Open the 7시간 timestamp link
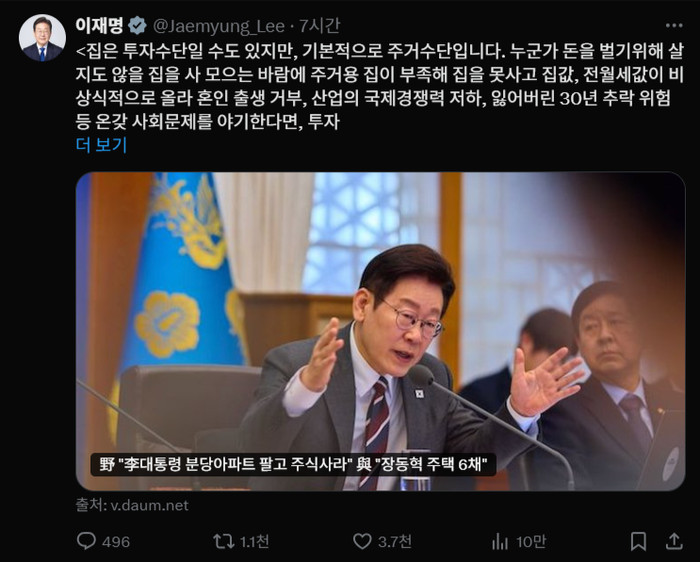This screenshot has height=562, width=700. (319, 26)
